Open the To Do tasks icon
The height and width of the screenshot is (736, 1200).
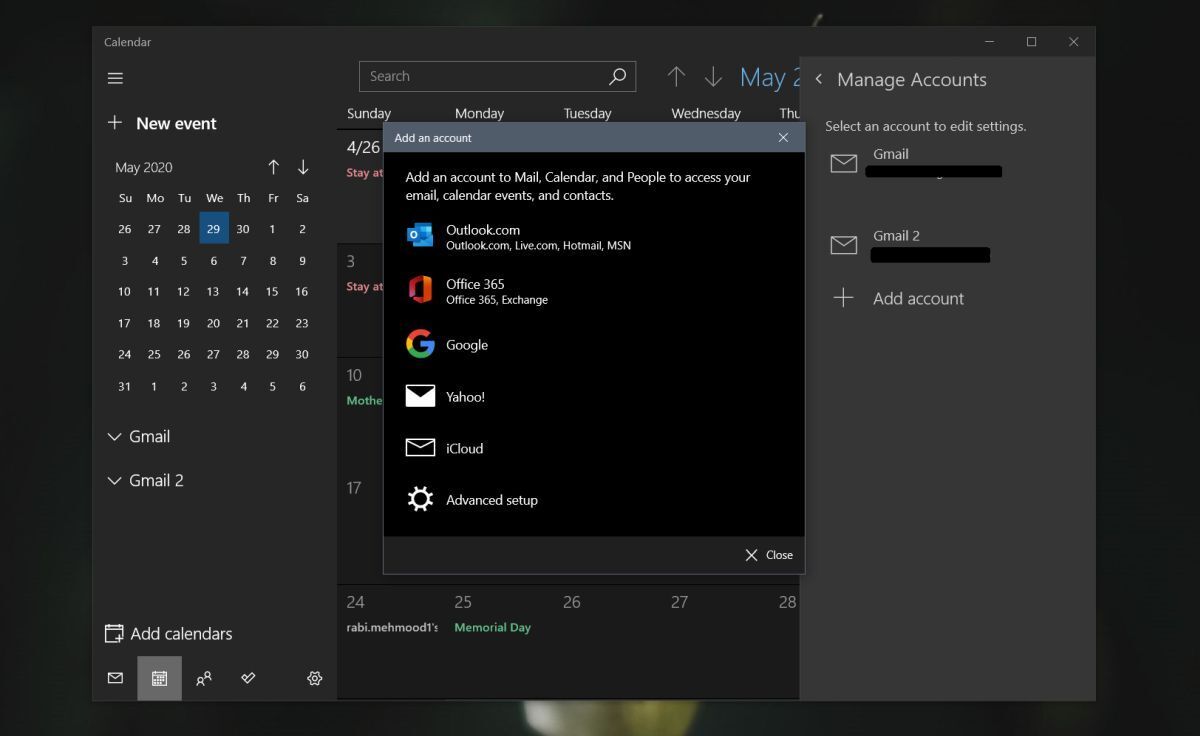point(249,677)
